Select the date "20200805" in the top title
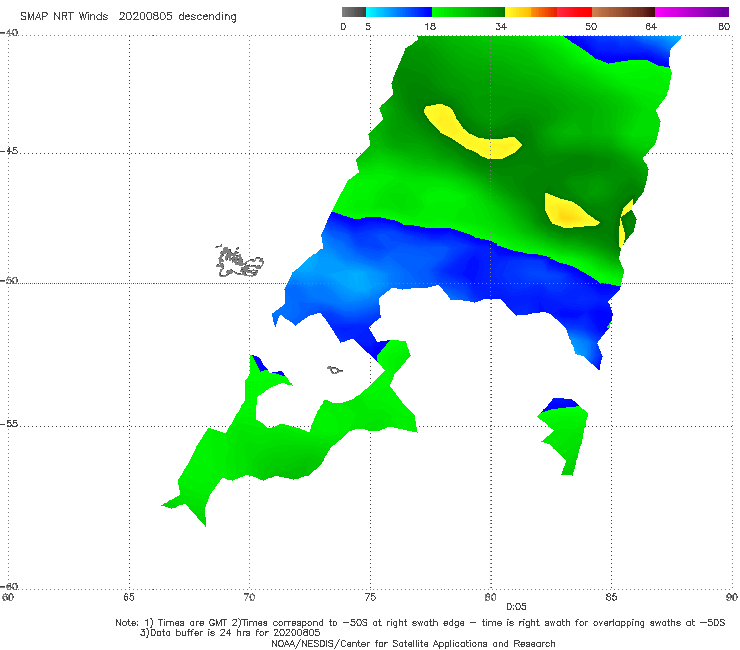The height and width of the screenshot is (650, 740). pos(145,16)
